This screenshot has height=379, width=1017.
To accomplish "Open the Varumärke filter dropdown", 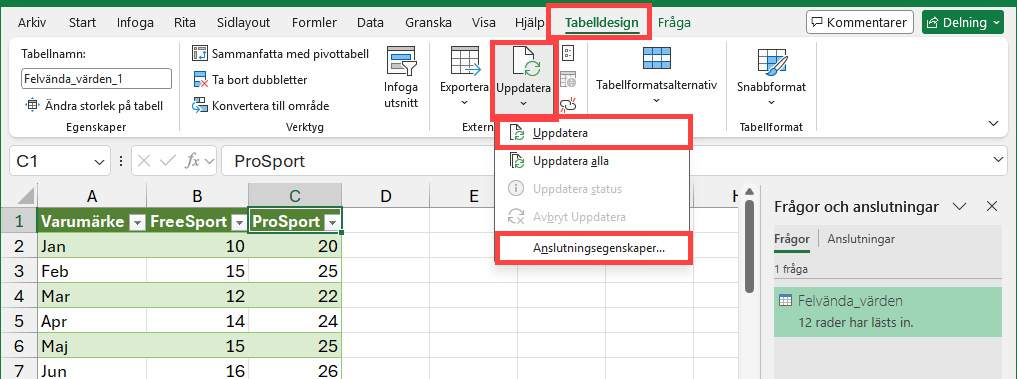I will coord(137,223).
